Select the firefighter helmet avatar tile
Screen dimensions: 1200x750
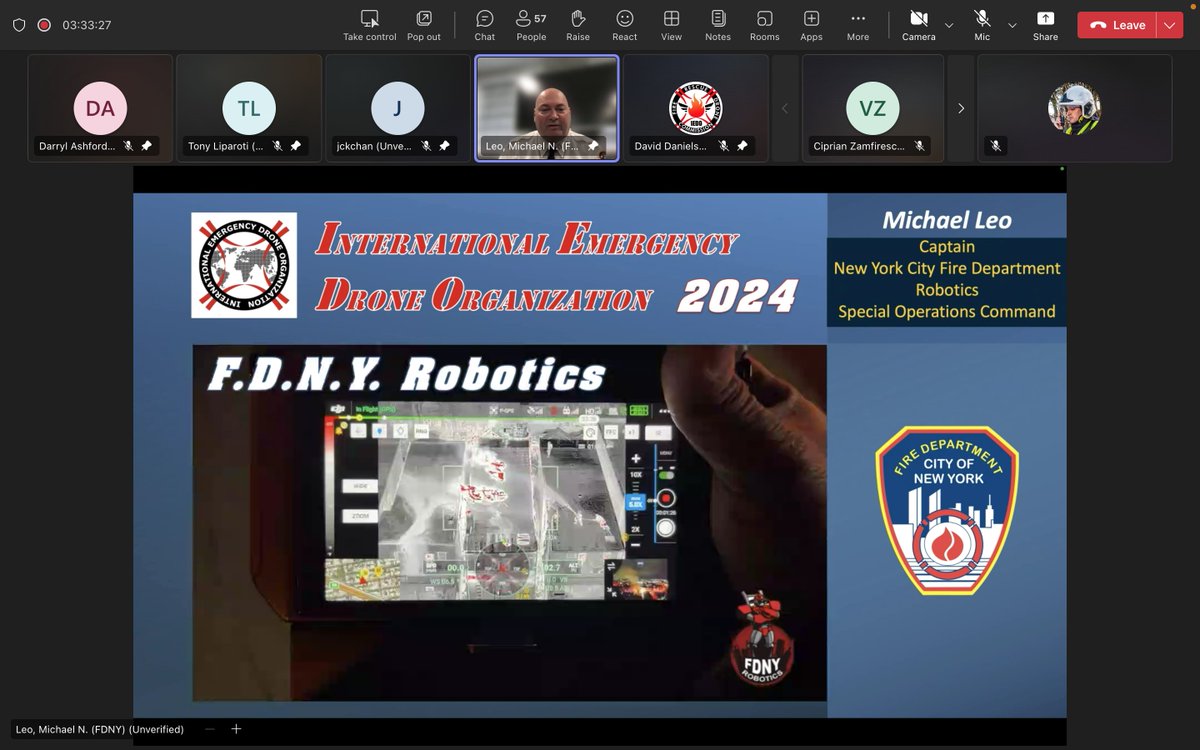click(x=1074, y=108)
